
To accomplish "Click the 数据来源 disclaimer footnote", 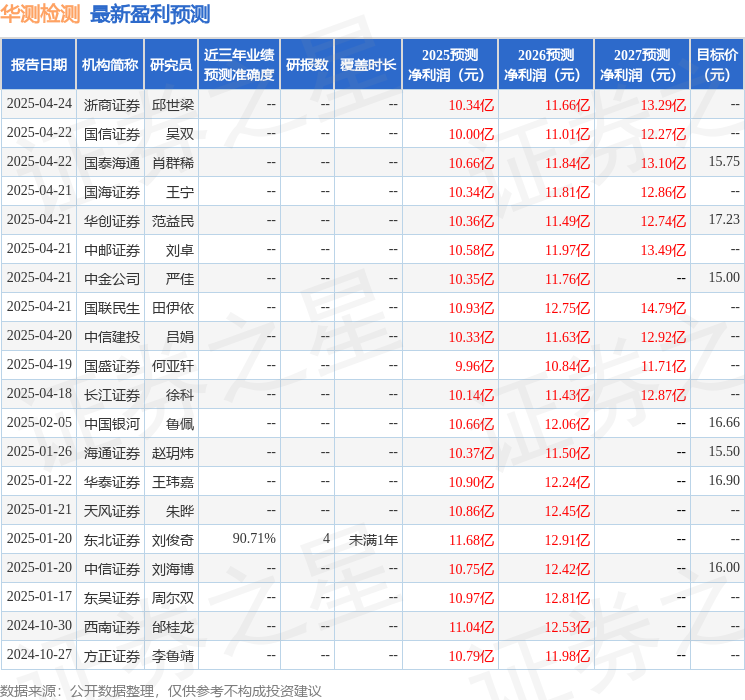I will (161, 691).
